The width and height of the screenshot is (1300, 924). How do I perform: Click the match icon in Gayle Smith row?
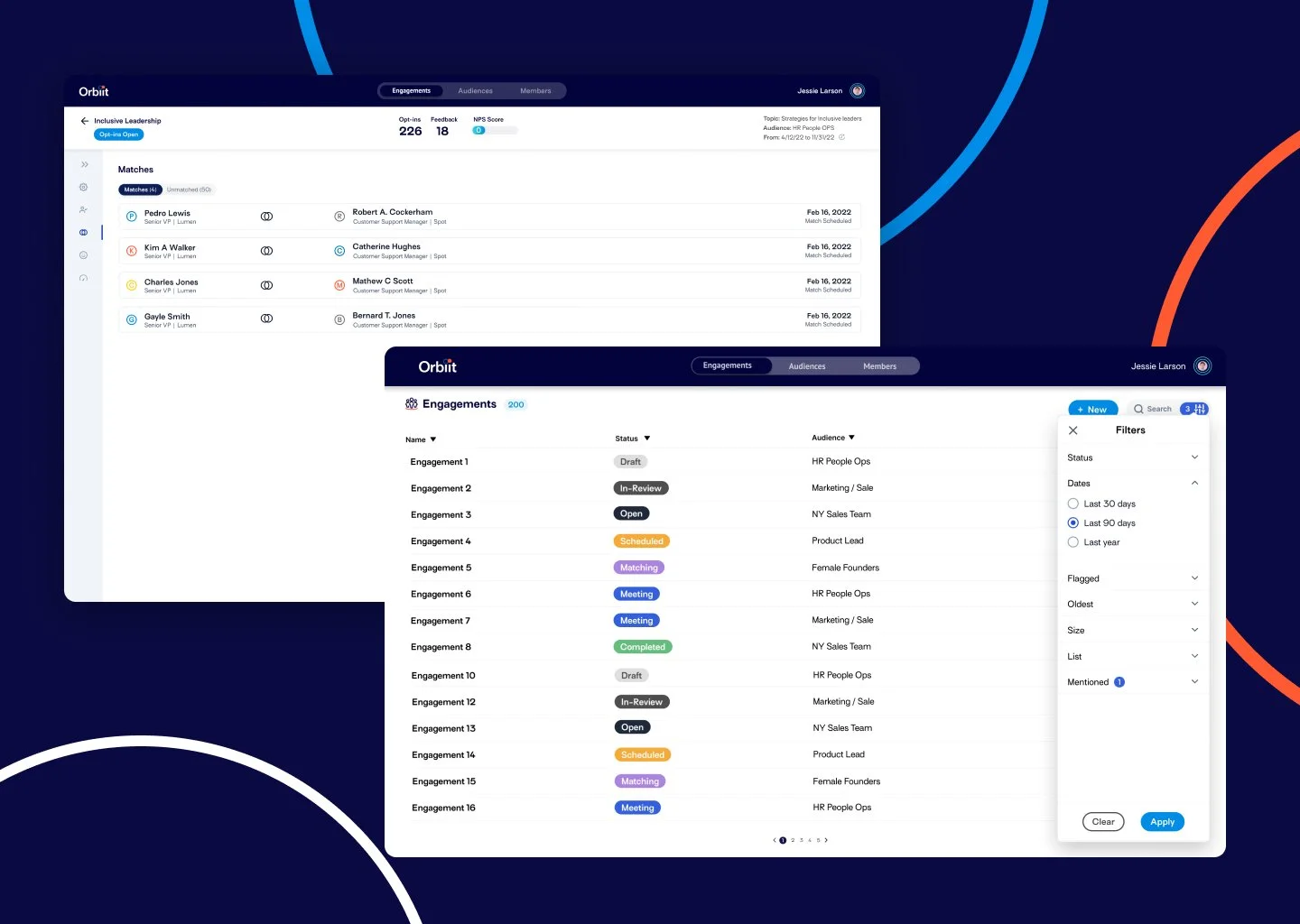click(x=266, y=319)
